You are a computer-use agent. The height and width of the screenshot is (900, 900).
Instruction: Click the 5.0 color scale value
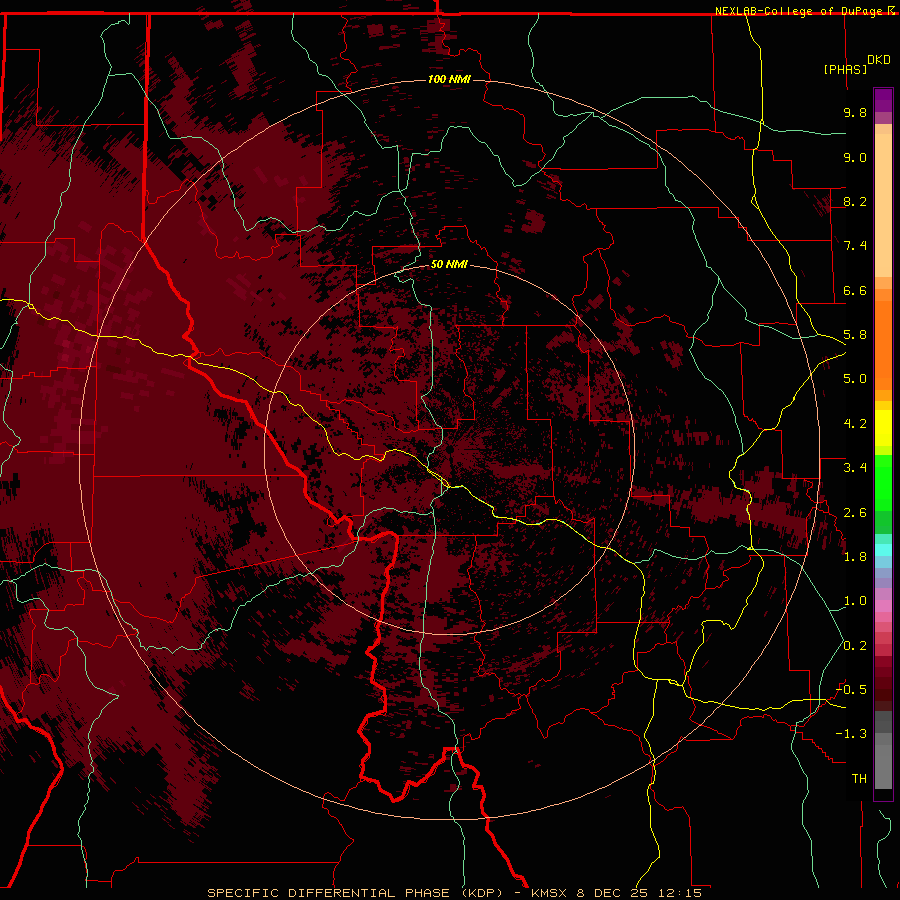pos(855,379)
